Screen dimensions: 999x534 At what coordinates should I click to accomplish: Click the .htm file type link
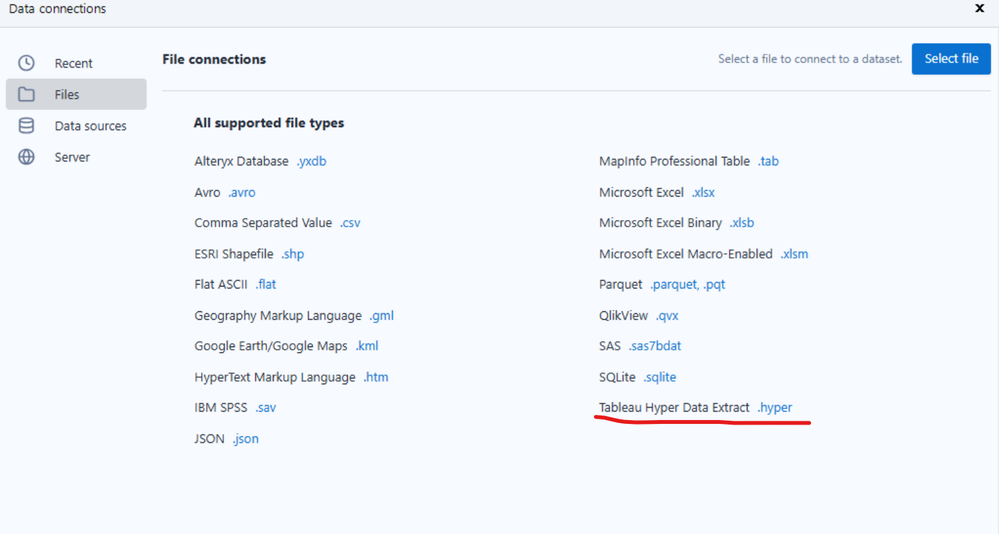pyautogui.click(x=376, y=377)
